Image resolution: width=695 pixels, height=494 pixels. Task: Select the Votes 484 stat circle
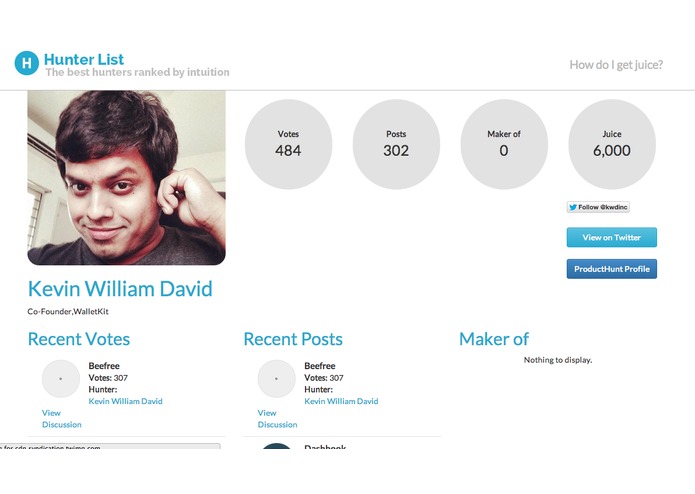tap(288, 144)
